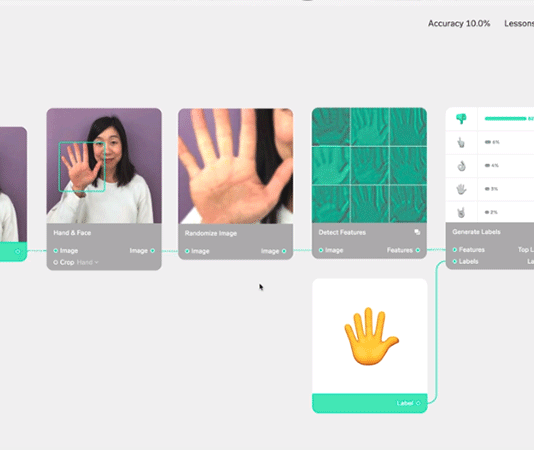The height and width of the screenshot is (450, 534).
Task: Click Labels input port on Generate Labels
Action: pos(455,261)
